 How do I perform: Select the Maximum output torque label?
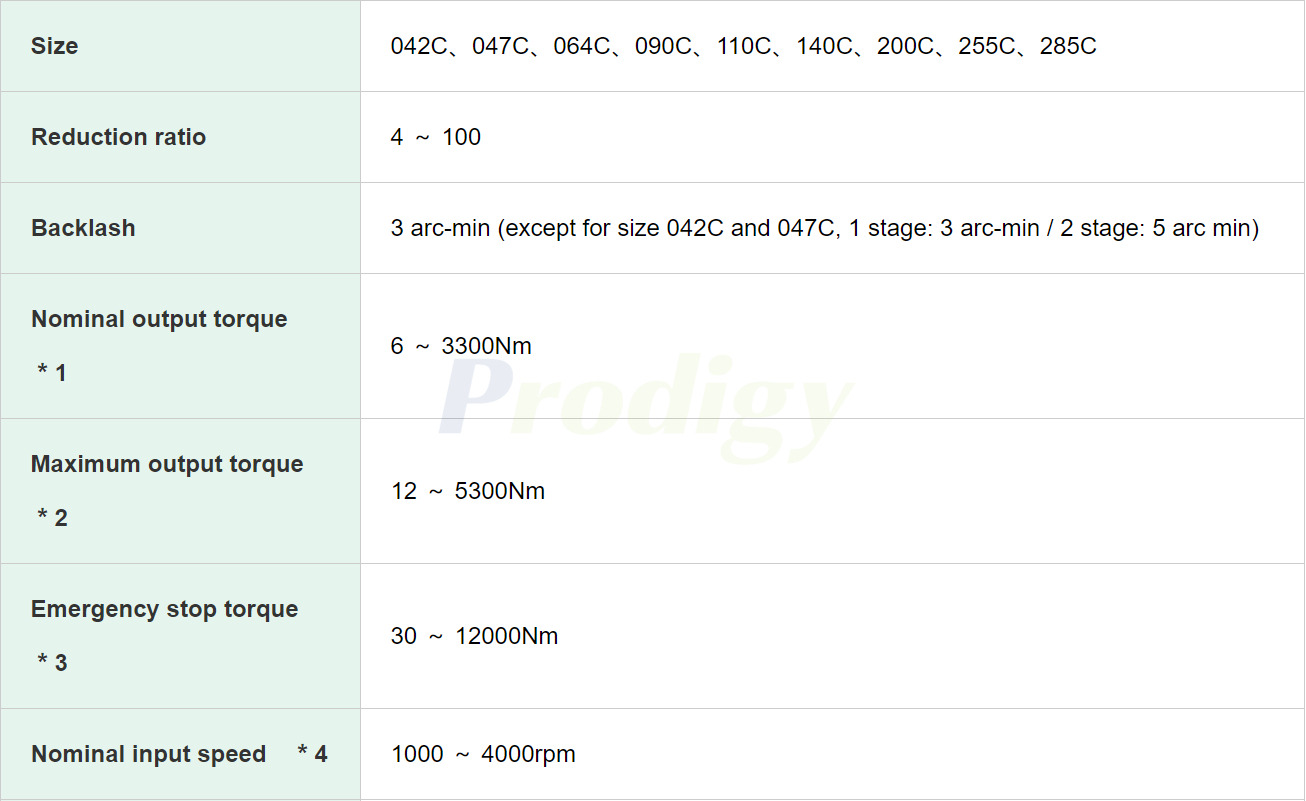click(167, 464)
